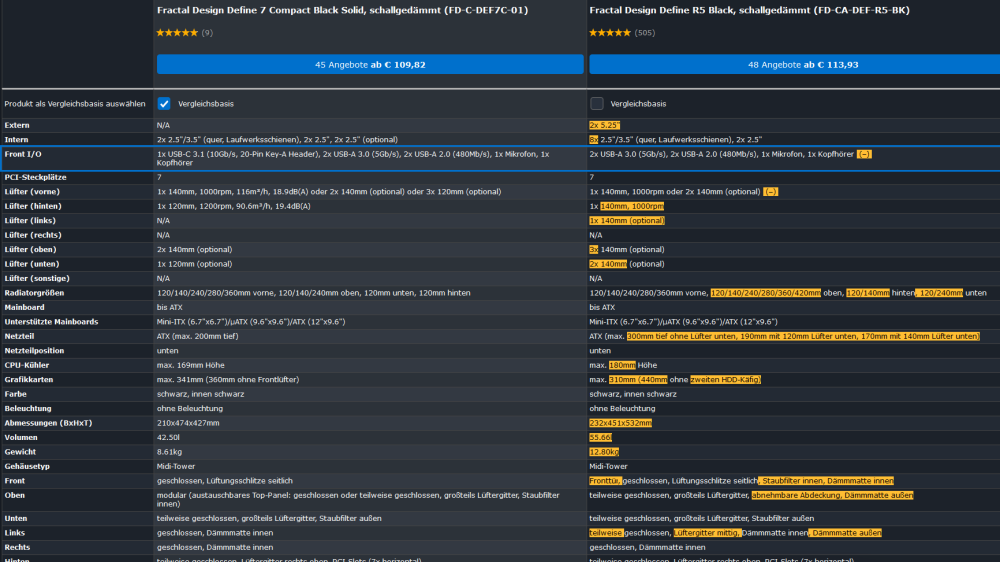
Task: Select the Lüfter (sonstige) row label
Action: click(37, 278)
